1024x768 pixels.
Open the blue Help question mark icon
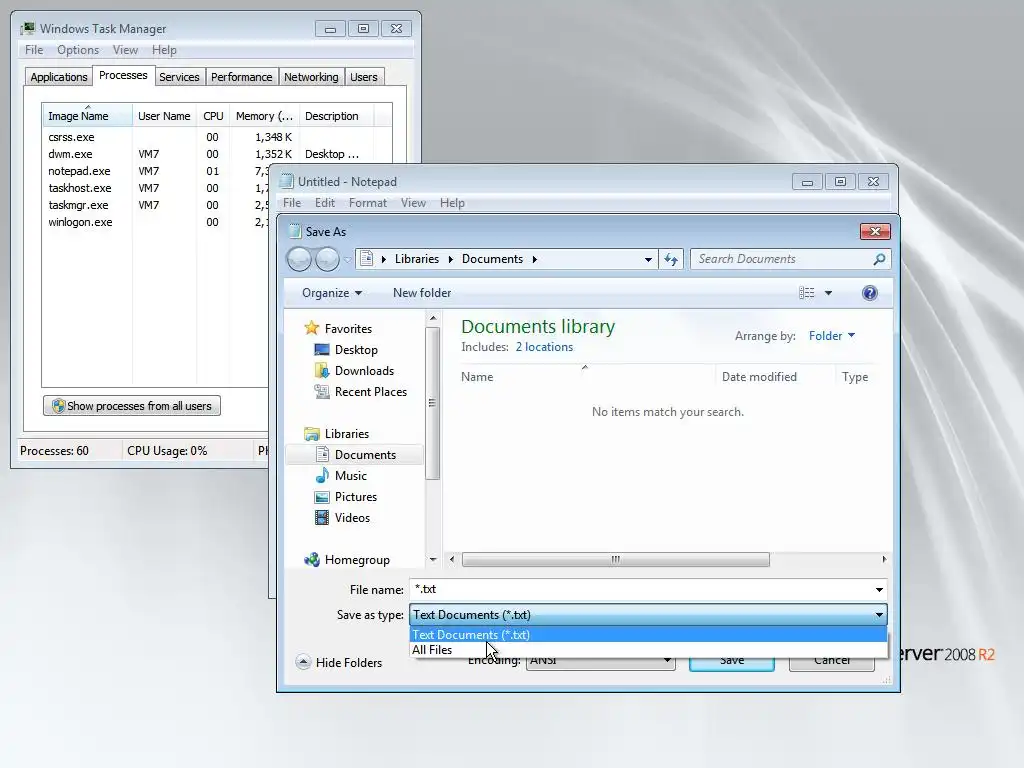point(869,293)
